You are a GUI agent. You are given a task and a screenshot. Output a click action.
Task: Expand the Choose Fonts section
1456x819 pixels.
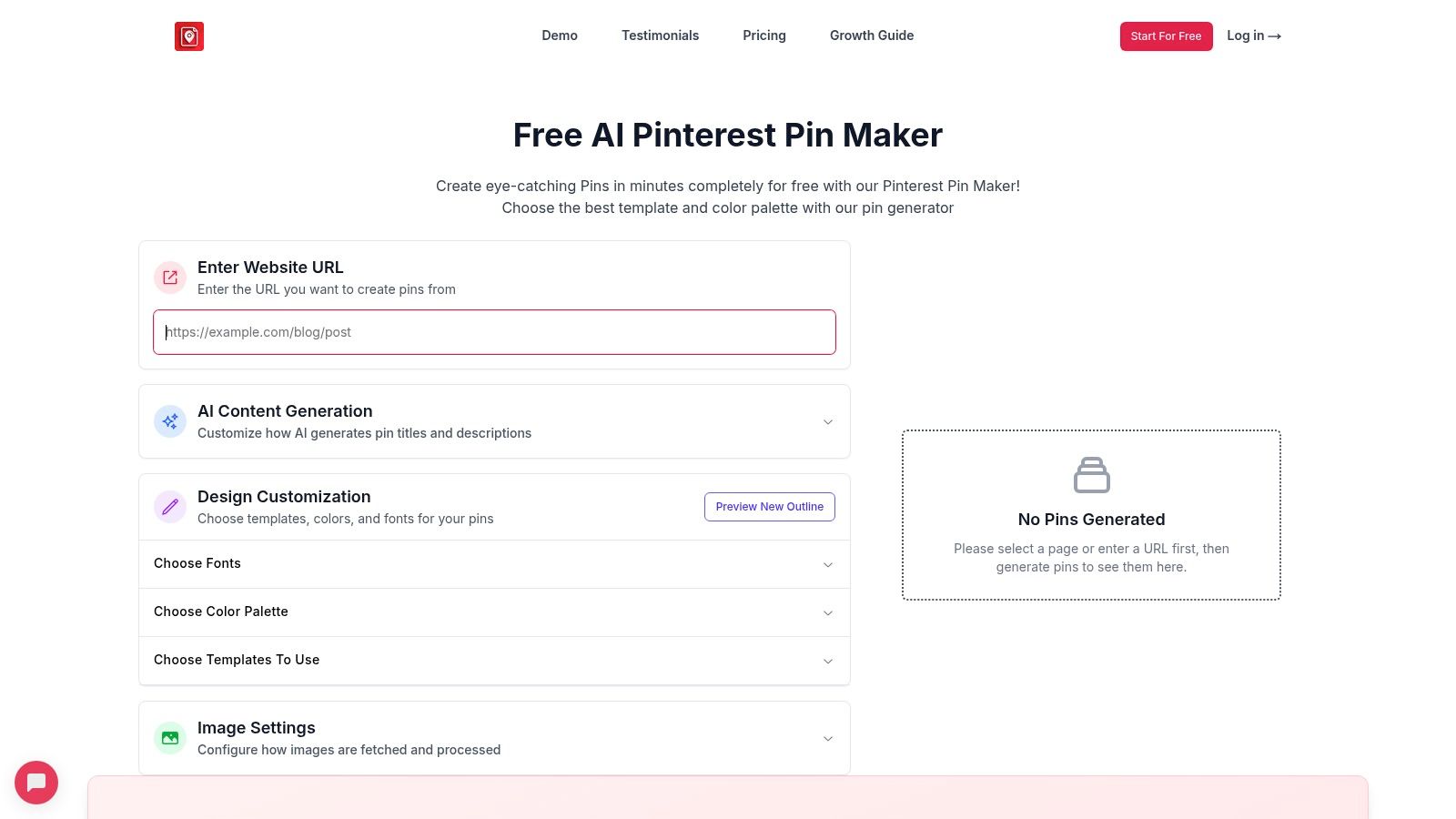pyautogui.click(x=827, y=564)
